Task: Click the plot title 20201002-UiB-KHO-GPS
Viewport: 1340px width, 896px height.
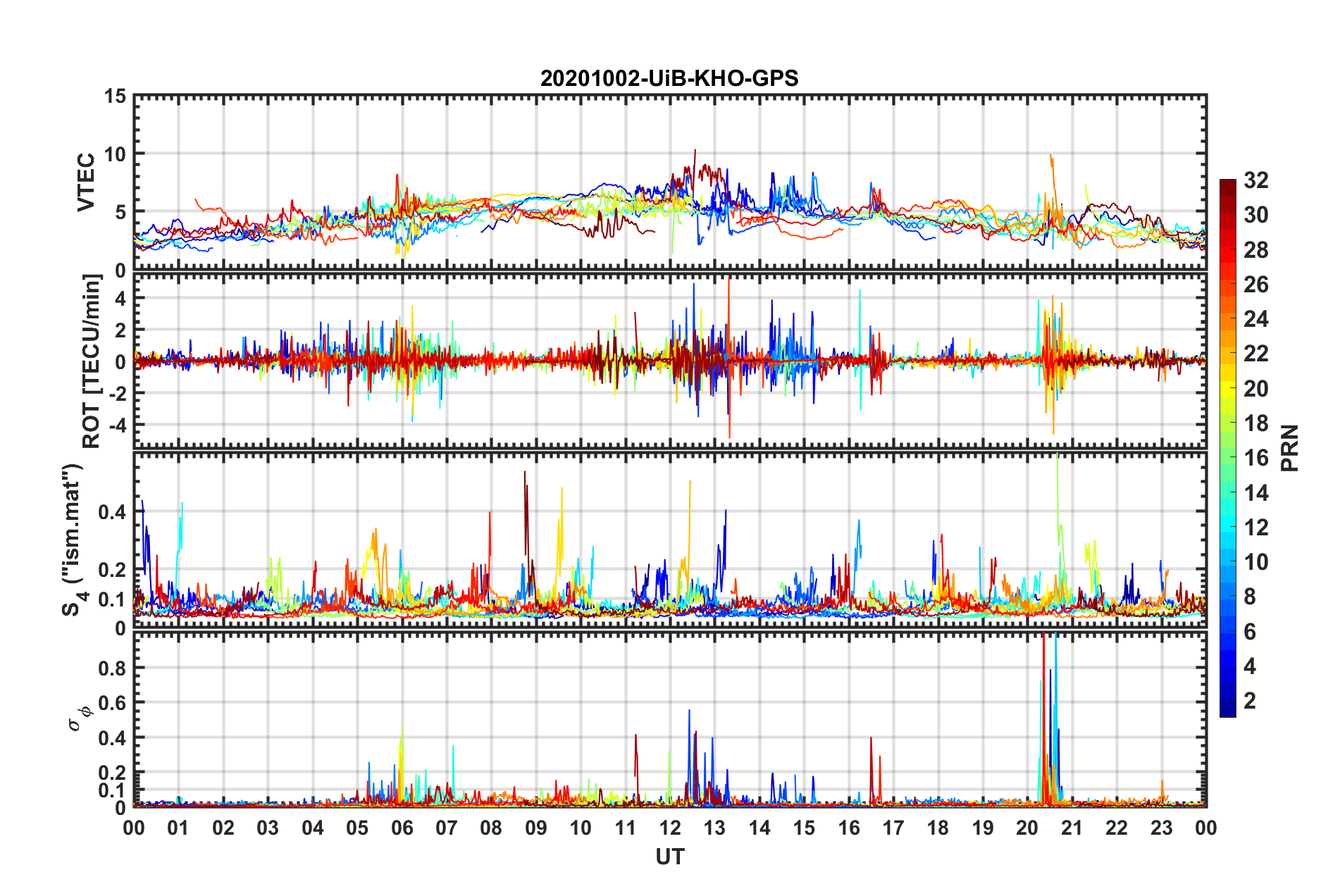Action: [669, 78]
